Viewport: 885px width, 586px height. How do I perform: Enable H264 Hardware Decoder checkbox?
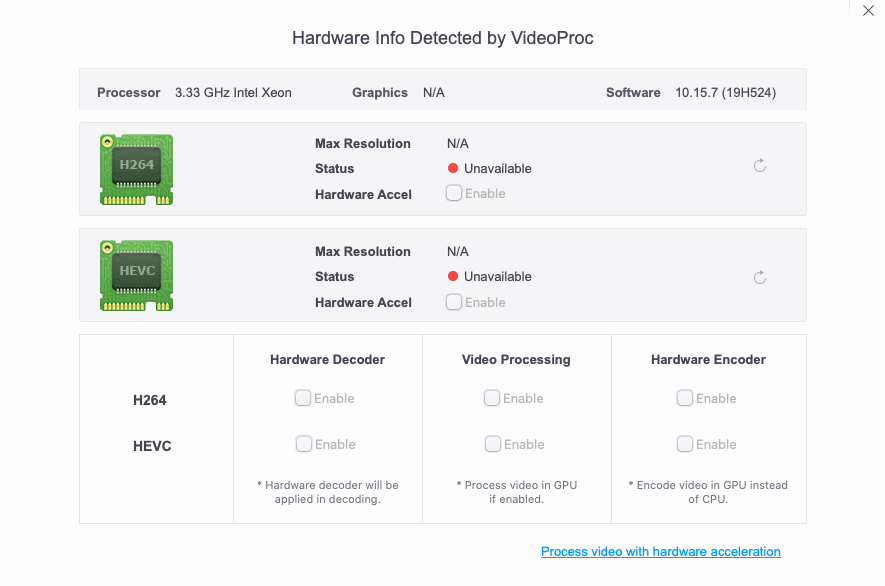303,398
